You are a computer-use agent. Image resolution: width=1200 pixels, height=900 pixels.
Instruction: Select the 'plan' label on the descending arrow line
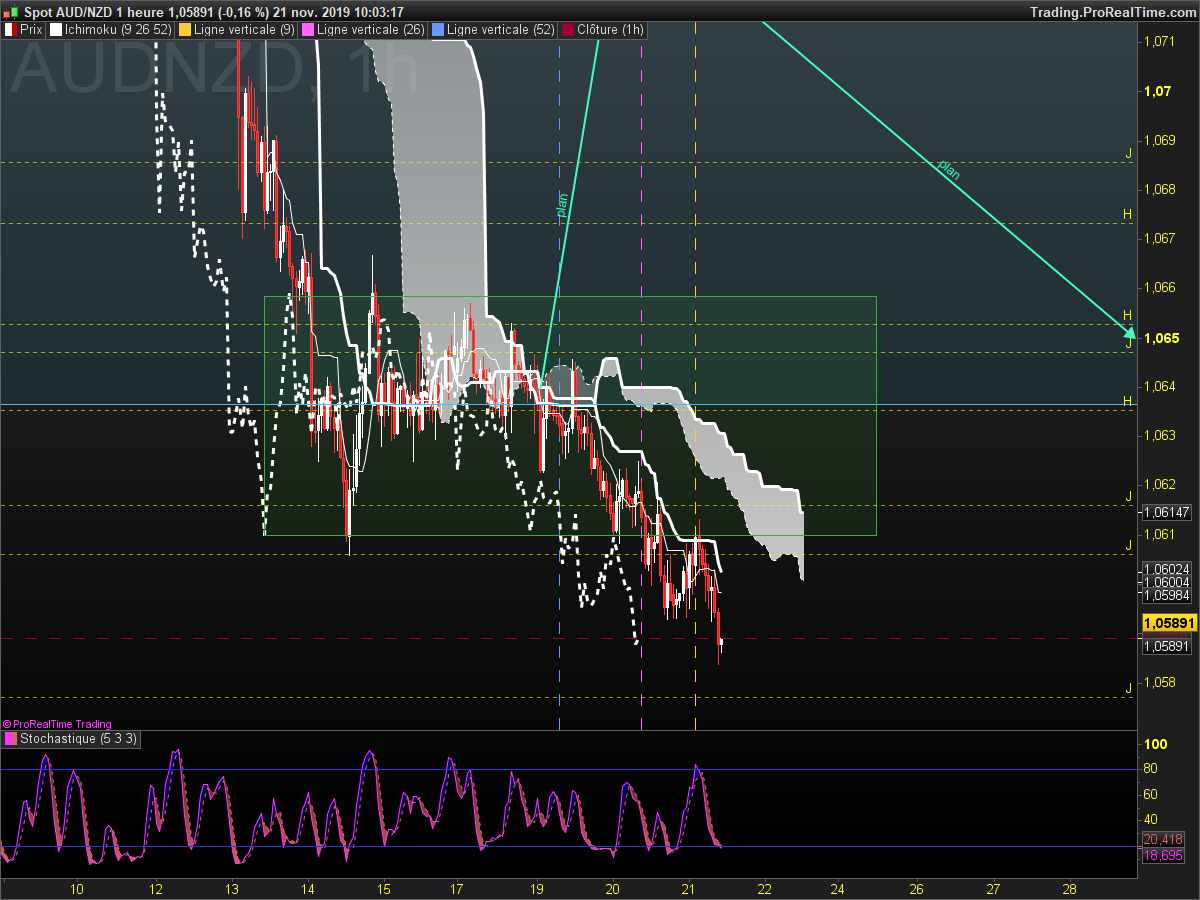tap(947, 169)
